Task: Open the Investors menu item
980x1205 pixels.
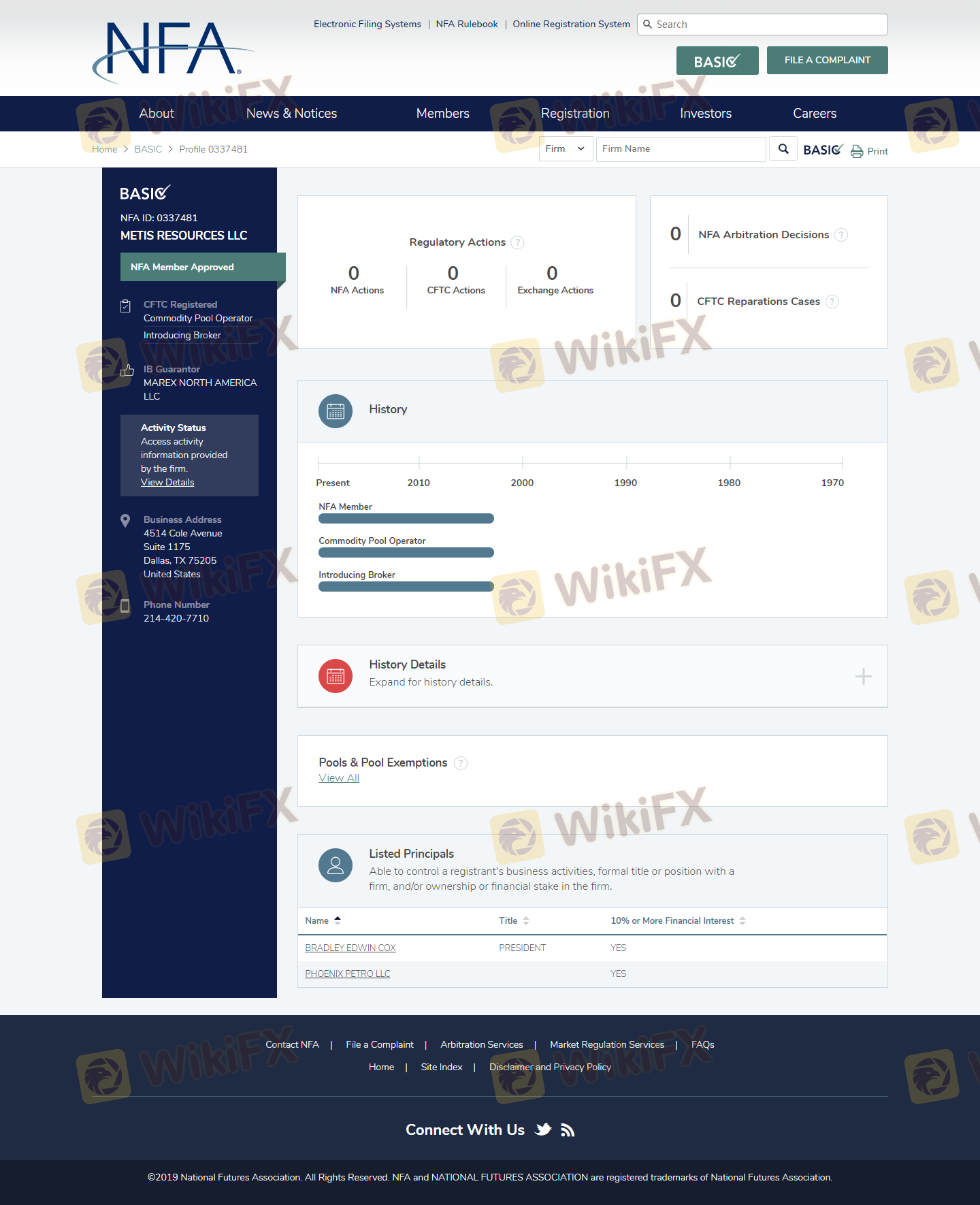Action: click(706, 114)
